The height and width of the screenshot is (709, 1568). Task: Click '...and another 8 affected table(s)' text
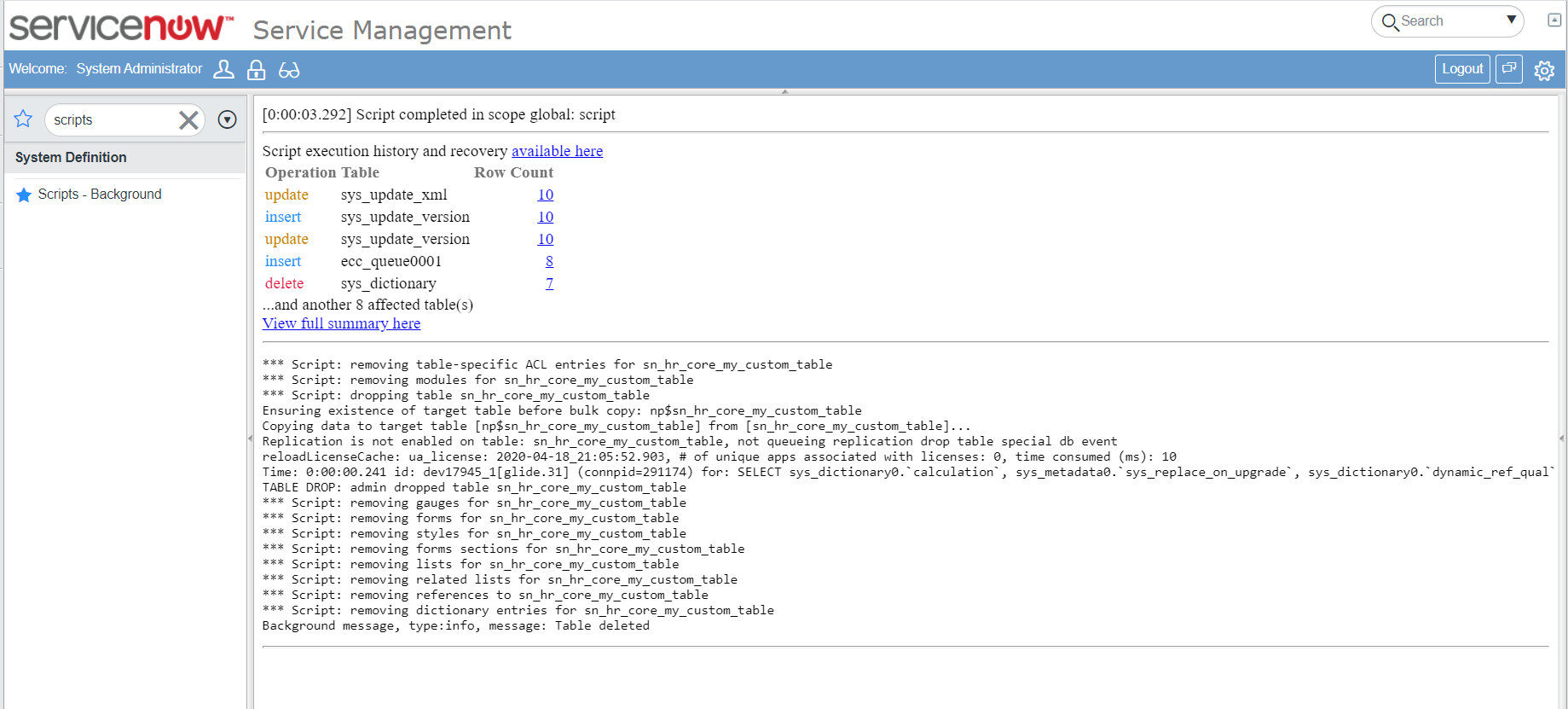point(367,305)
